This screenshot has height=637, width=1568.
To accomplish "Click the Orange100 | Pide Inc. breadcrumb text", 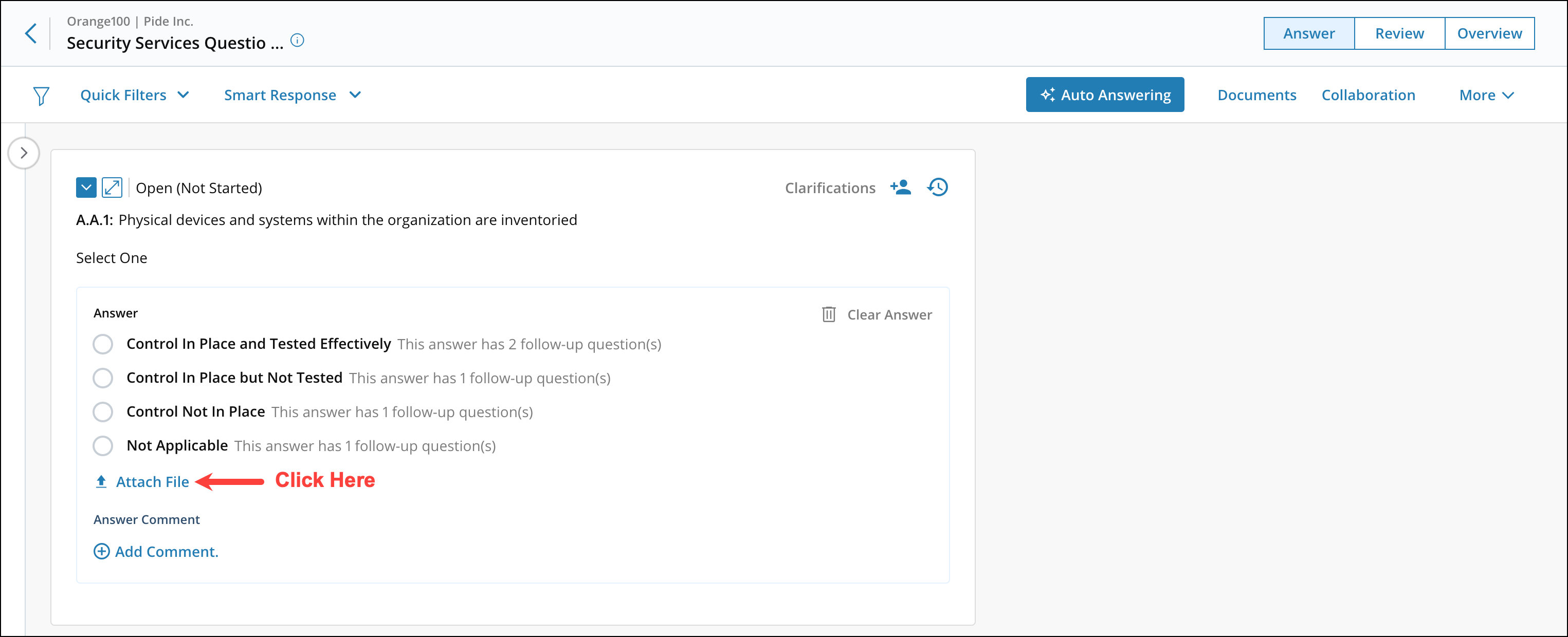I will 130,21.
